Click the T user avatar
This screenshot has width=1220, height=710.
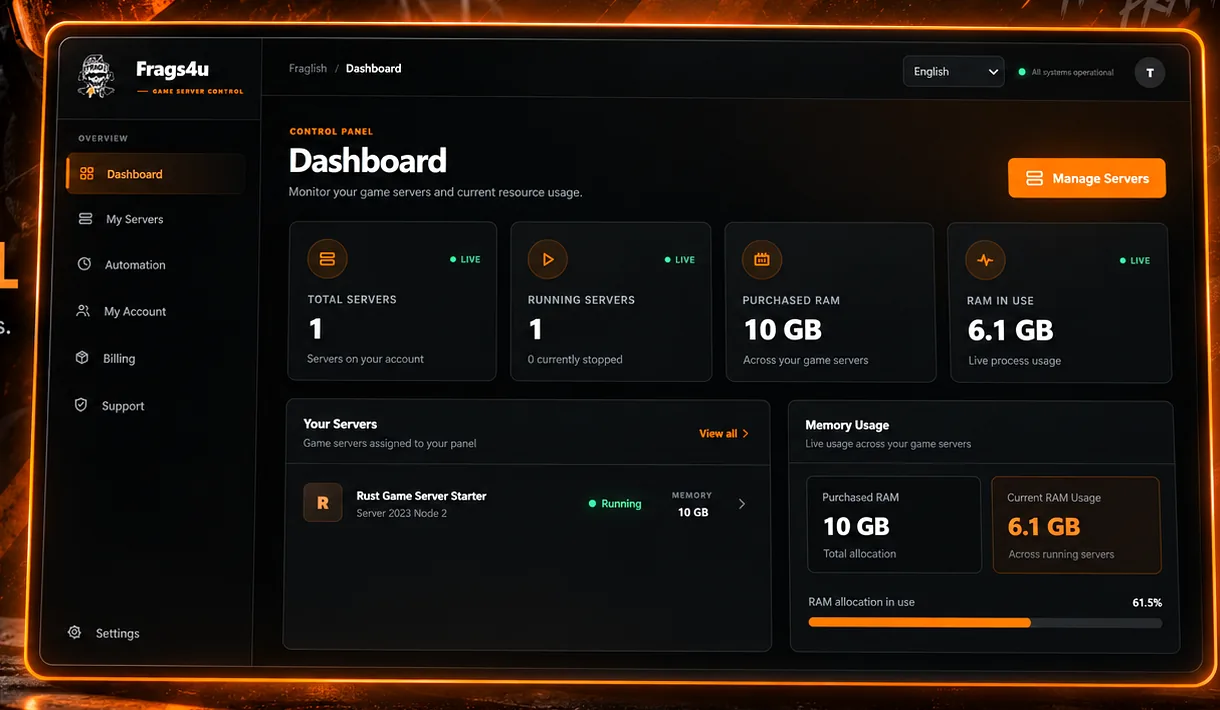coord(1150,73)
